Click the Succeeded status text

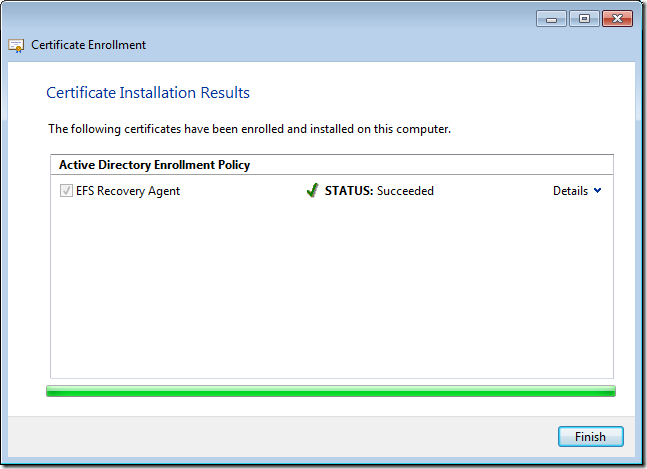point(405,191)
